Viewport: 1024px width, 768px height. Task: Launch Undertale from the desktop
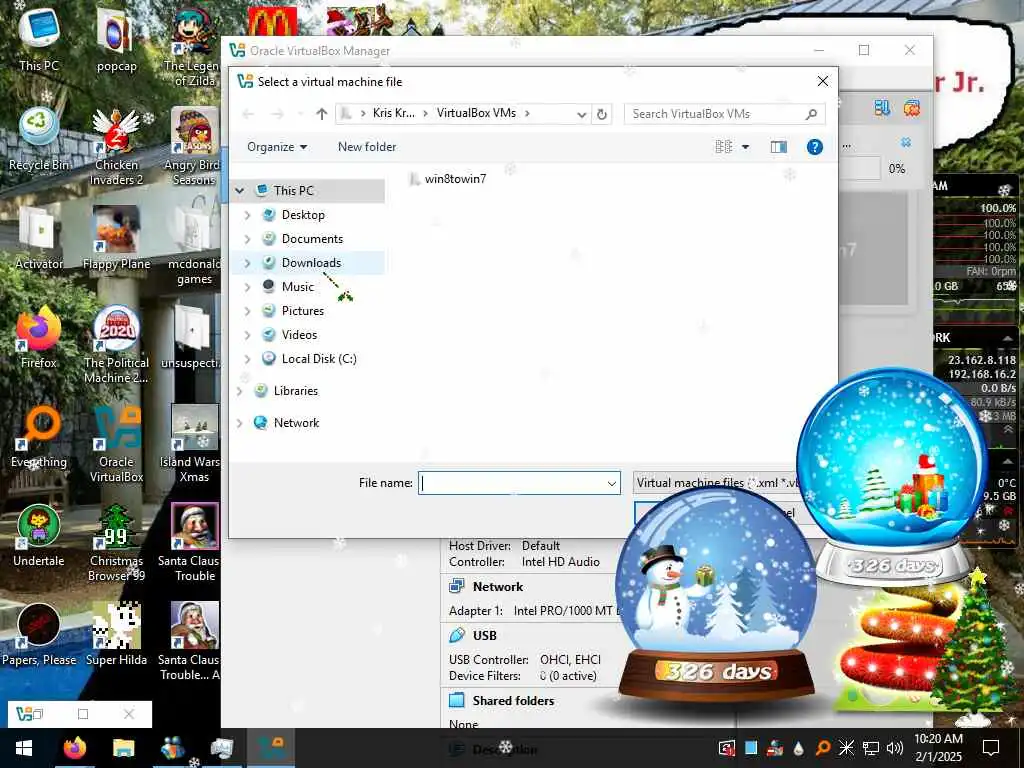[39, 536]
